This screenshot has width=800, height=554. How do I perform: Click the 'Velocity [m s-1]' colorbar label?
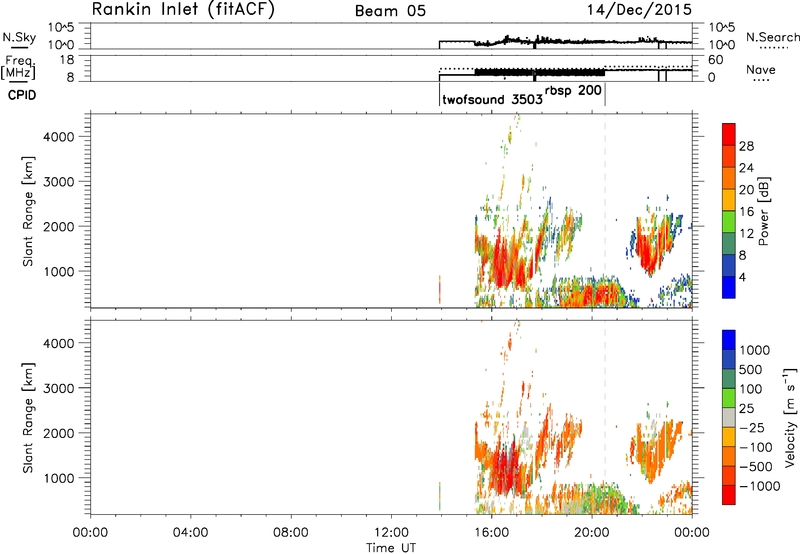tap(790, 417)
